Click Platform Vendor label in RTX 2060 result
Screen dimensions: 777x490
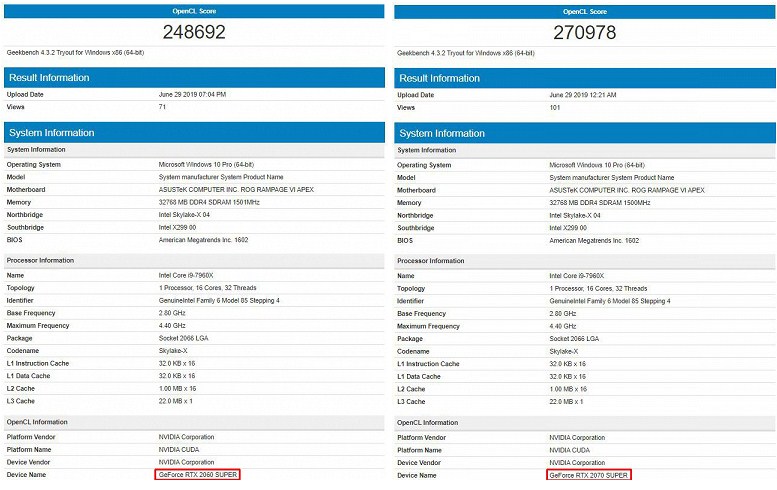[x=31, y=437]
